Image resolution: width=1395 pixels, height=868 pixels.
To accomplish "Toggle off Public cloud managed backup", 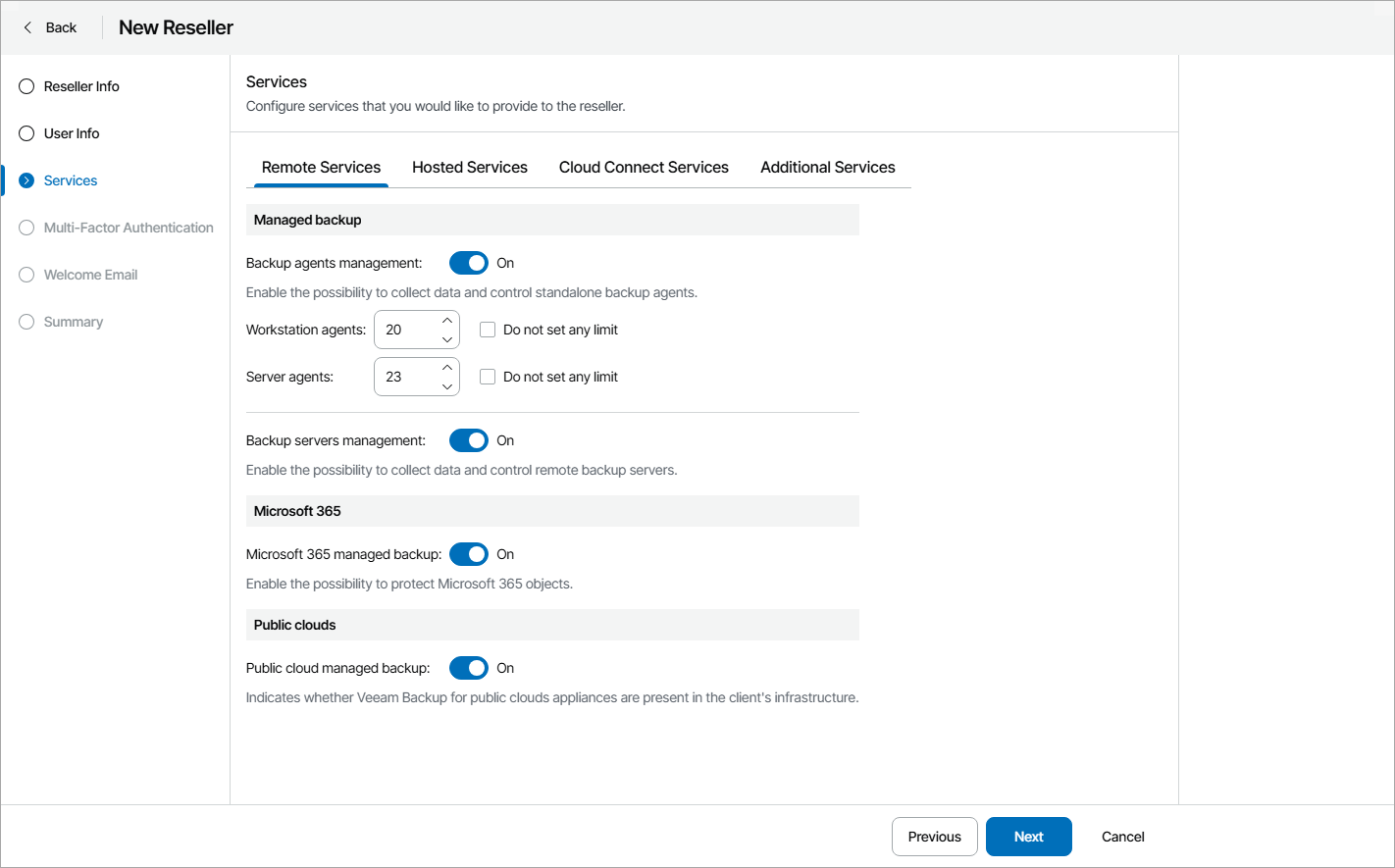I will (x=468, y=668).
